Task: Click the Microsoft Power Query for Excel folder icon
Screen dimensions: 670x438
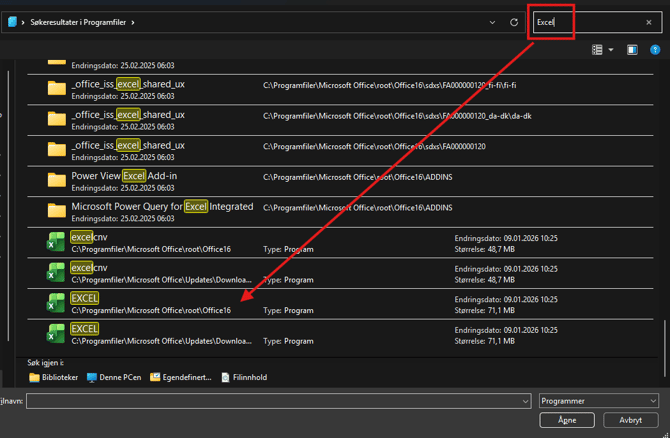Action: click(57, 212)
